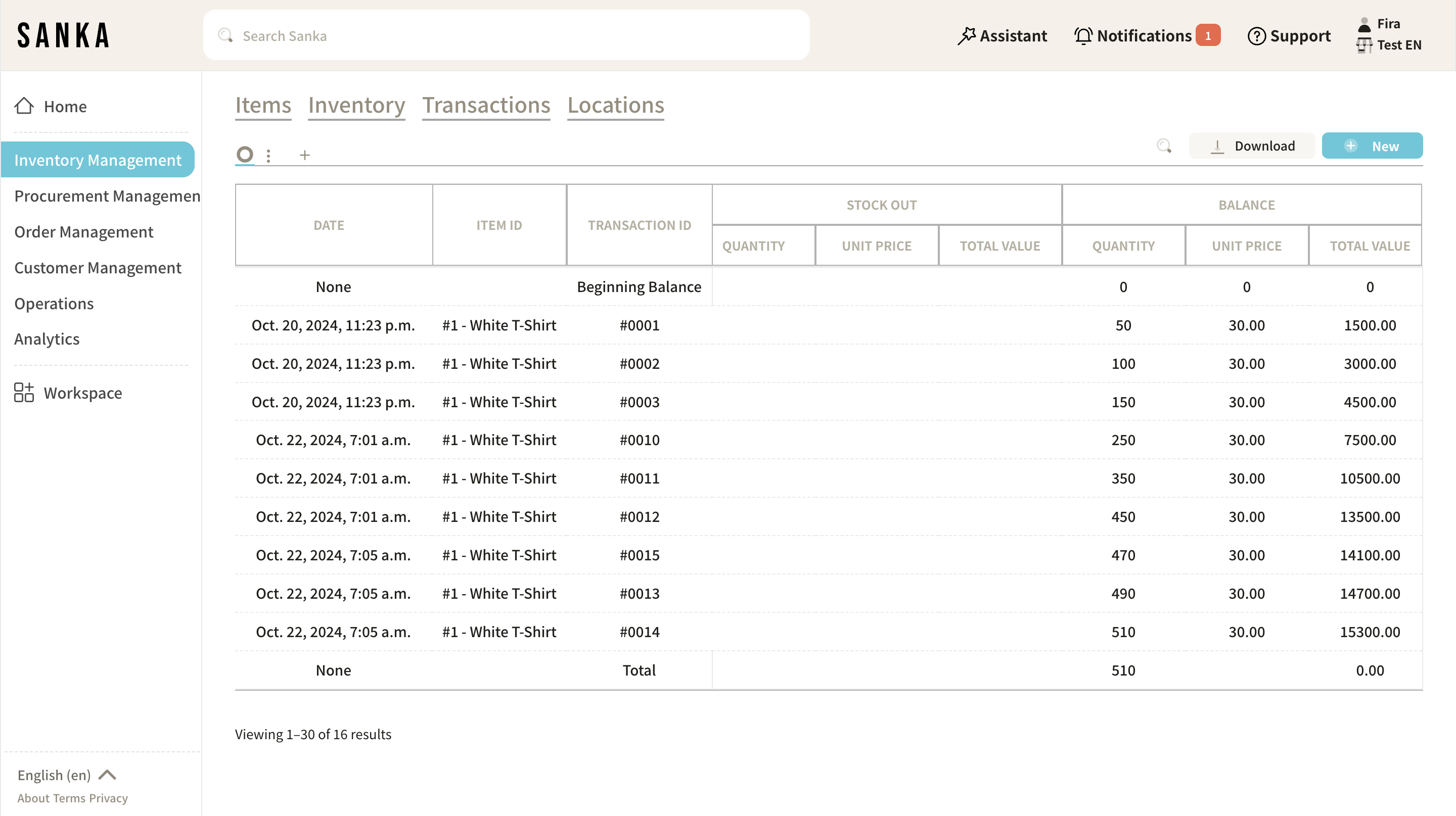Open the three-dot view options menu
Viewport: 1456px width, 816px height.
(x=268, y=155)
